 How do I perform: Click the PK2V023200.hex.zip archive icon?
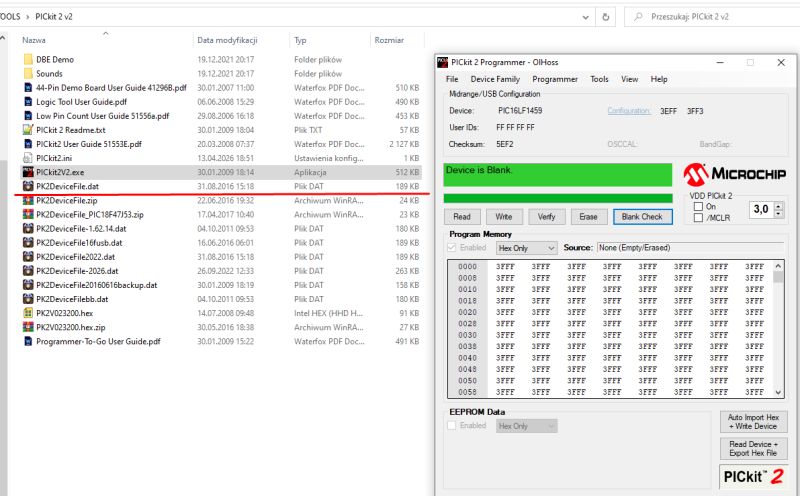28,327
